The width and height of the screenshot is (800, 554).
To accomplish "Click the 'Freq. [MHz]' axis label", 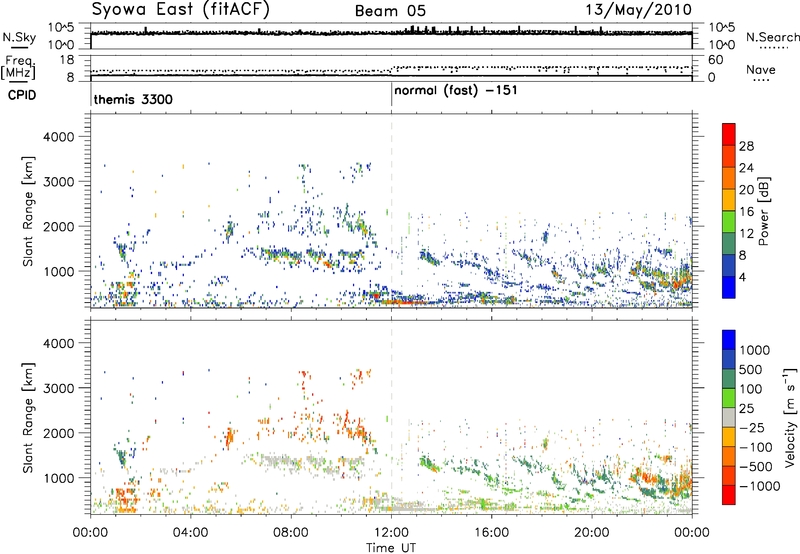I will [18, 68].
